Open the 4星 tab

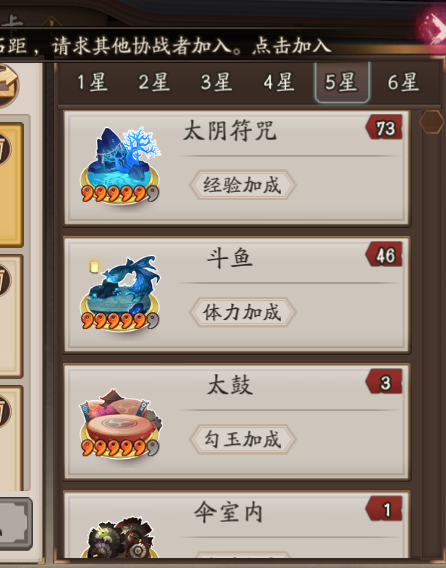coord(279,82)
